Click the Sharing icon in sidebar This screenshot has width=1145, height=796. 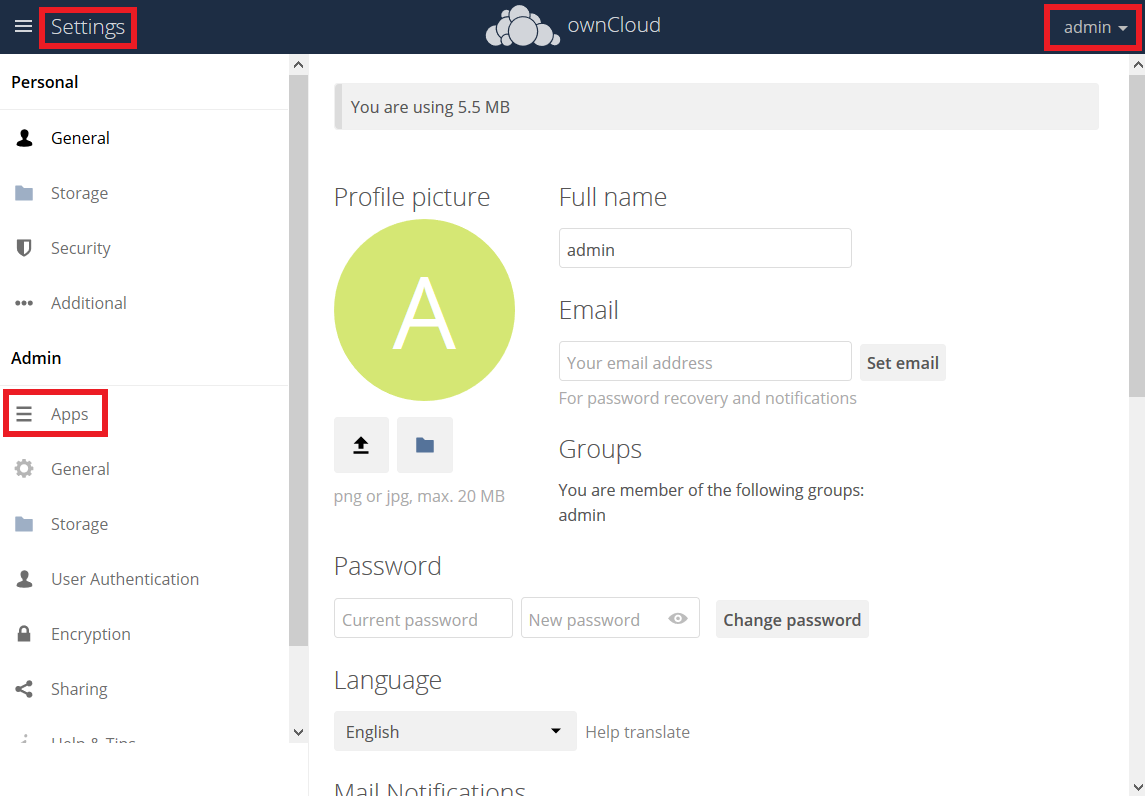(x=25, y=689)
